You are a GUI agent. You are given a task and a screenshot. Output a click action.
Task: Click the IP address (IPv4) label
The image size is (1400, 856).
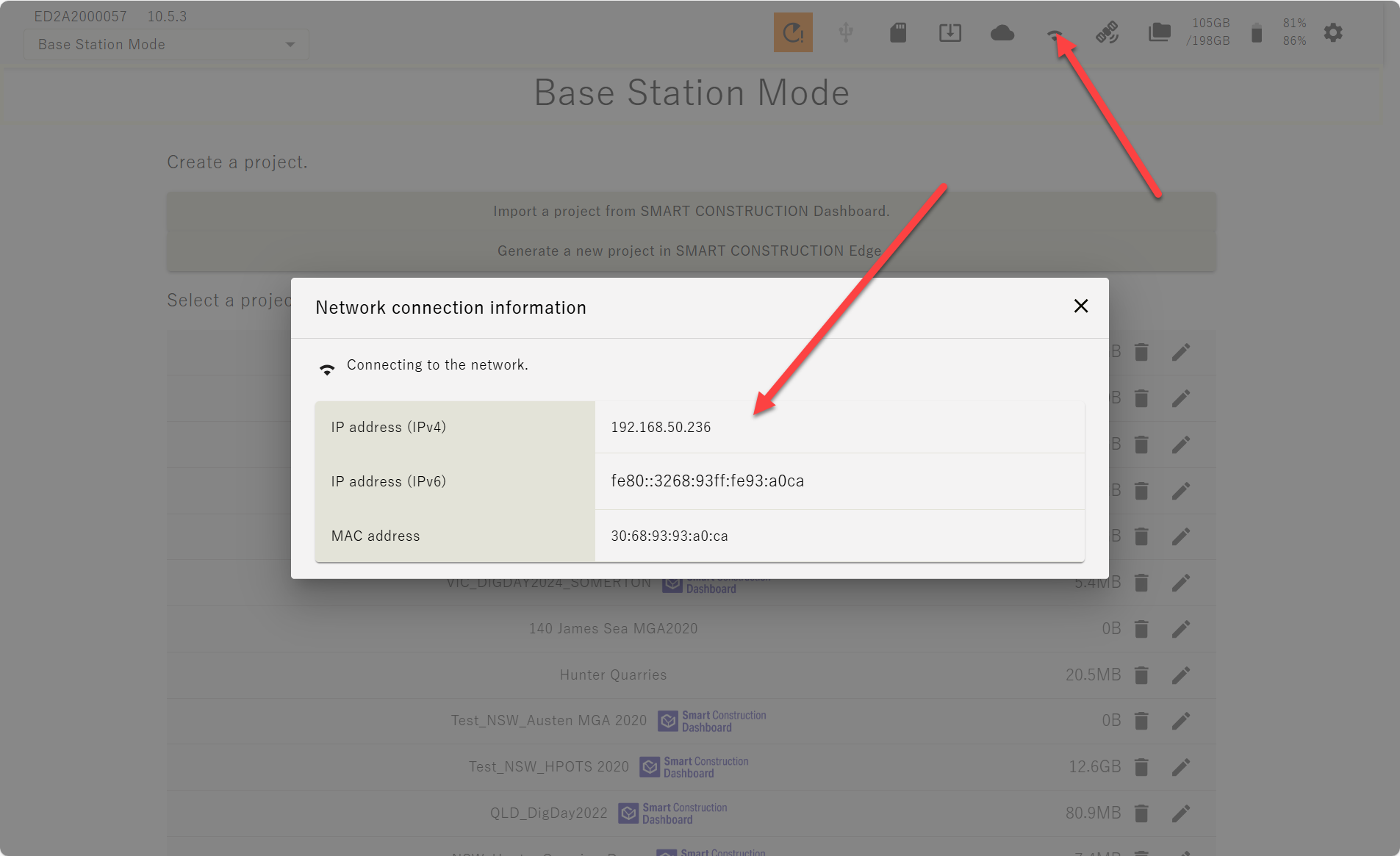388,428
